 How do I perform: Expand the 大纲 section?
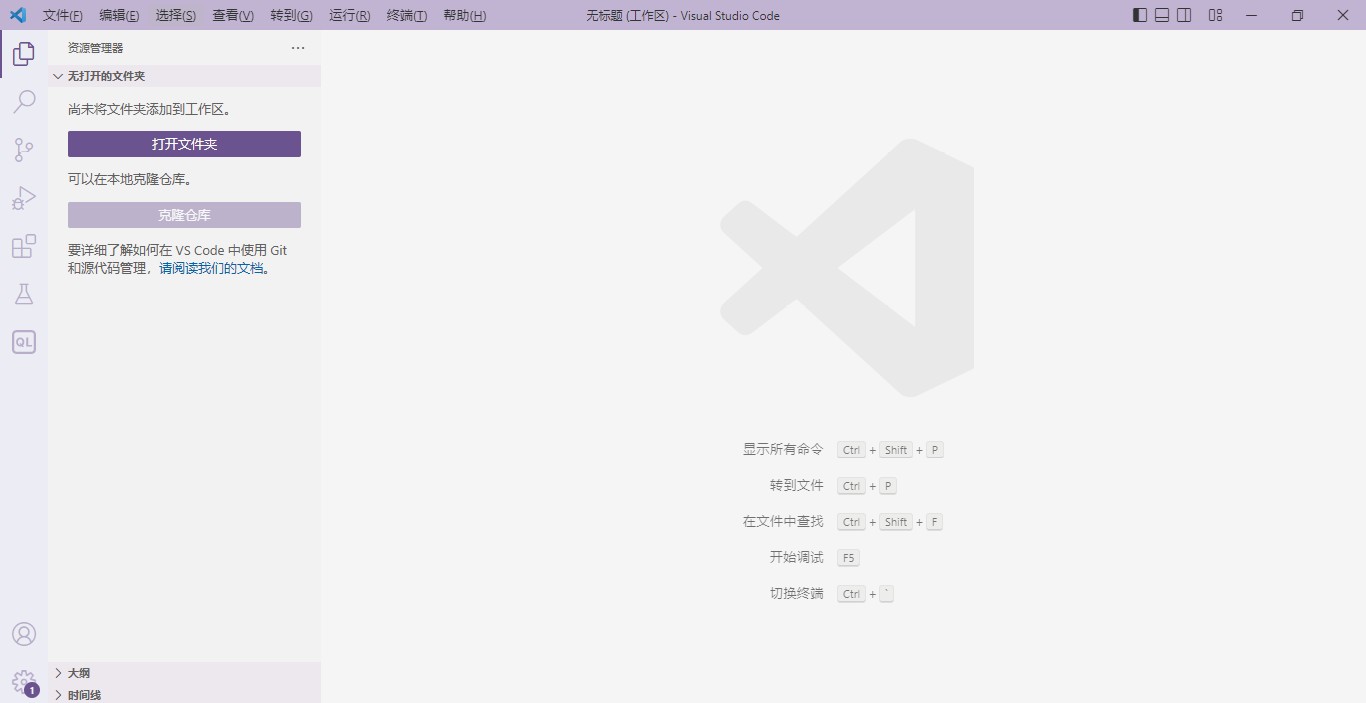point(184,673)
